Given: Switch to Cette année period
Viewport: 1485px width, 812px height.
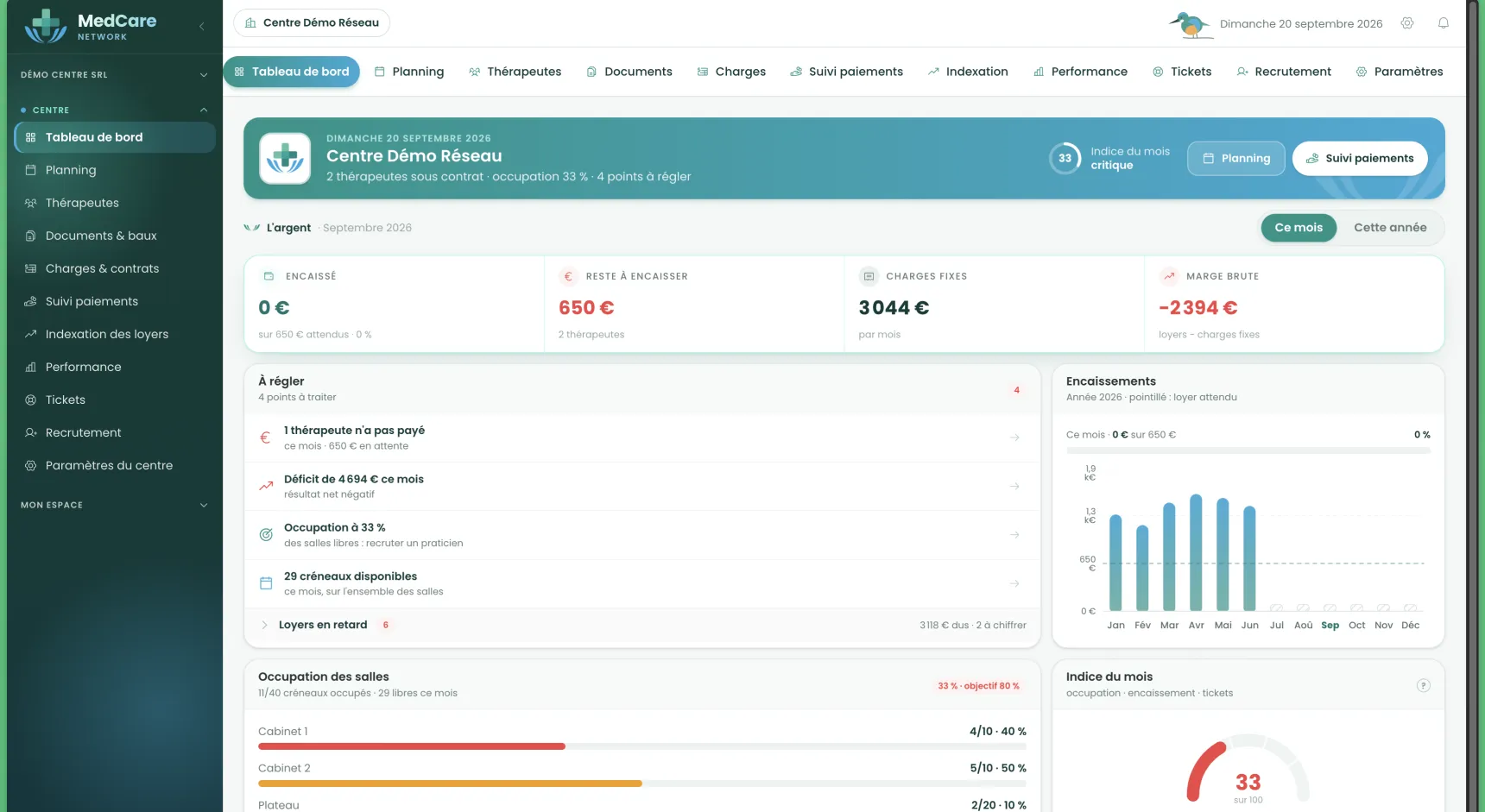Looking at the screenshot, I should coord(1390,228).
